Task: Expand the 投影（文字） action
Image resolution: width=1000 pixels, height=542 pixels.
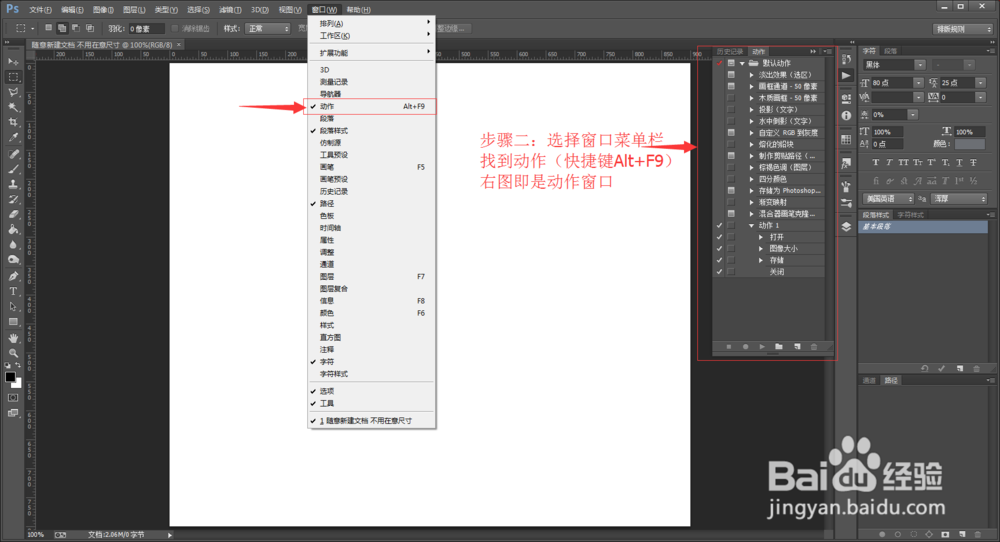Action: click(x=752, y=110)
